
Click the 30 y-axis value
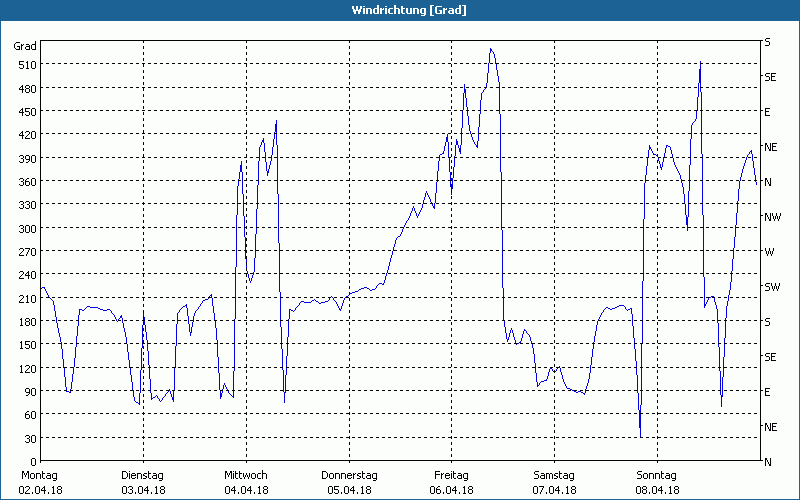pyautogui.click(x=31, y=439)
